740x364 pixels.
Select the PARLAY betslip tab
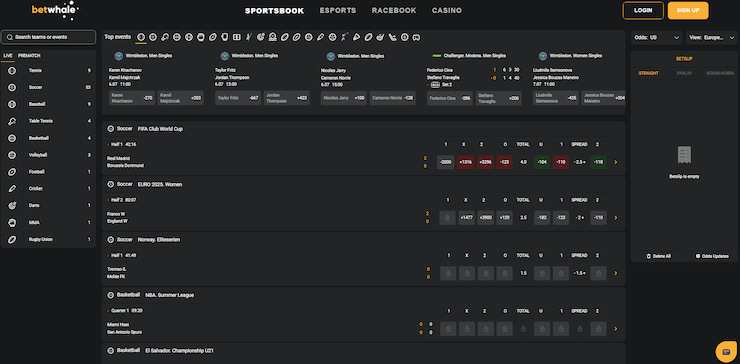click(684, 73)
